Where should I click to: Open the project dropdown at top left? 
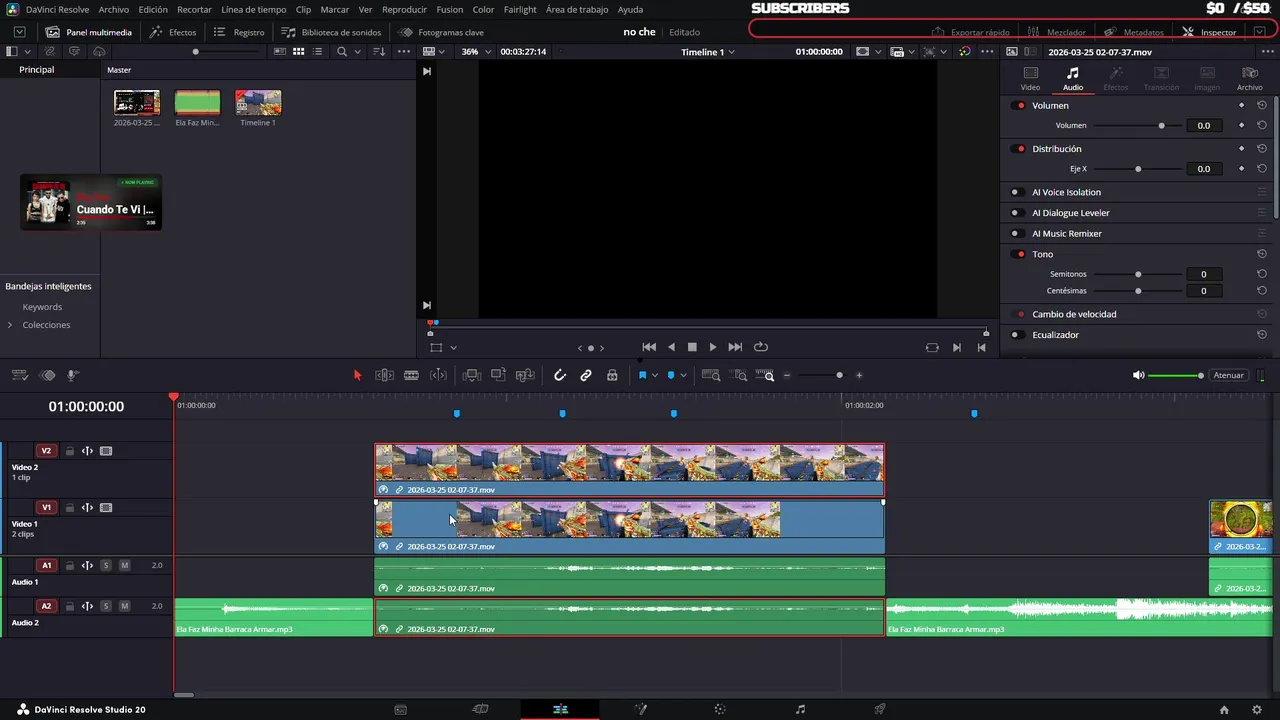point(19,32)
